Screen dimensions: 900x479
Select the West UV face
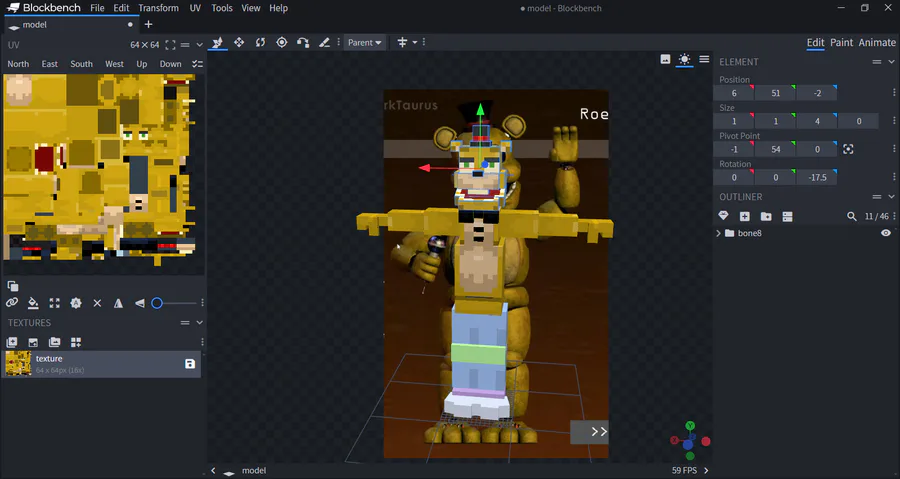(114, 64)
